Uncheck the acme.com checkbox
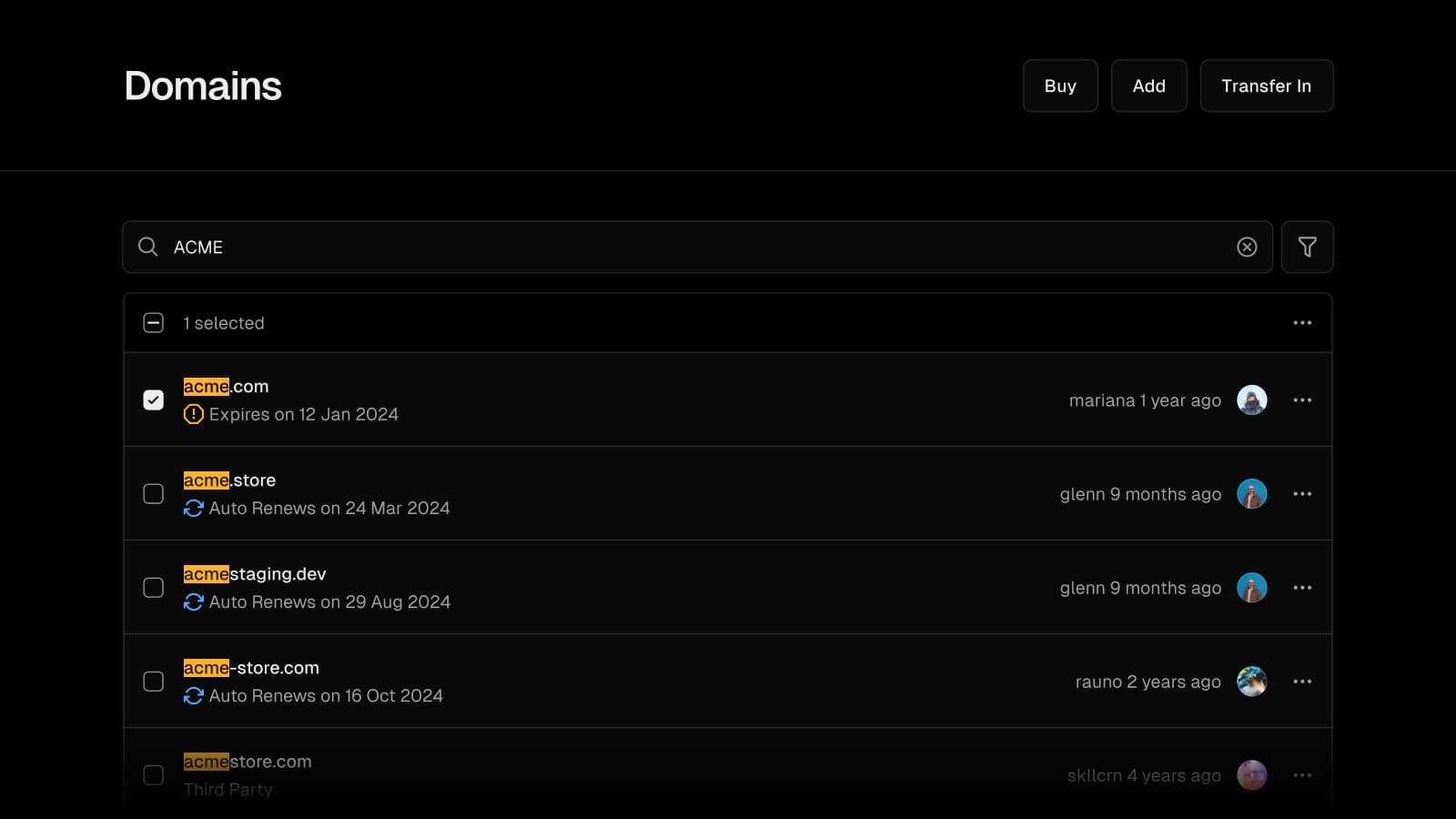1456x819 pixels. click(154, 400)
